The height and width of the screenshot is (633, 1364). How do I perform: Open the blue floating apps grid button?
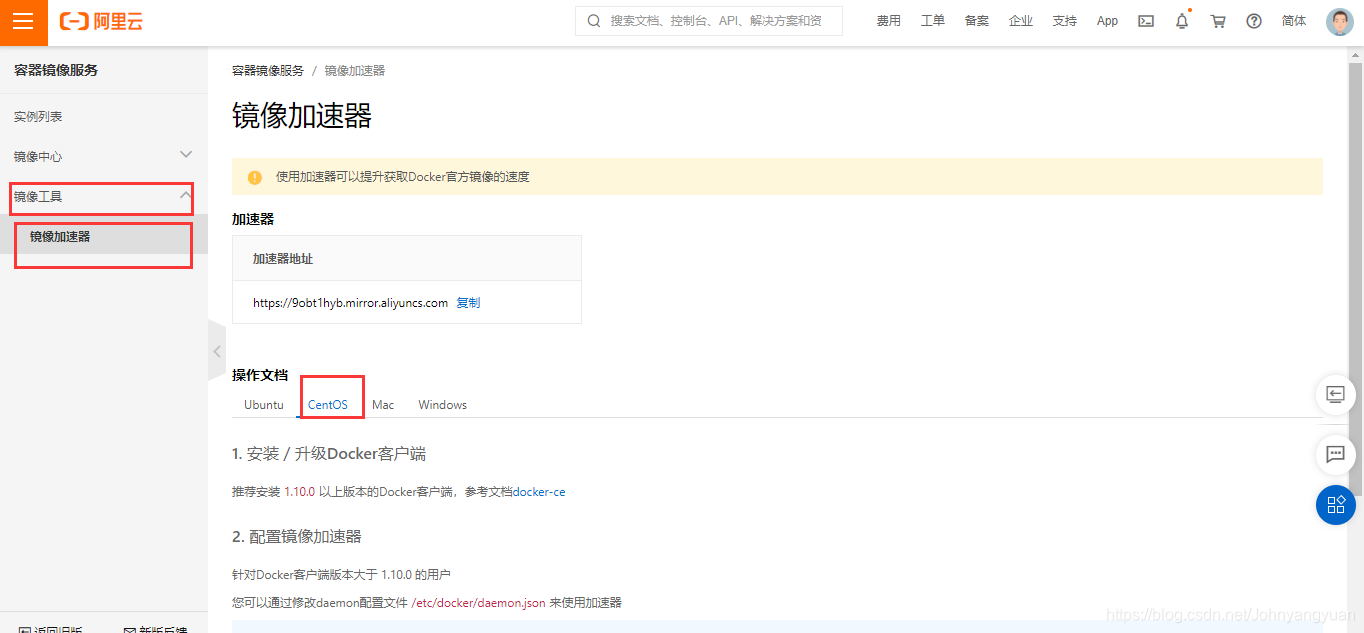(x=1335, y=505)
